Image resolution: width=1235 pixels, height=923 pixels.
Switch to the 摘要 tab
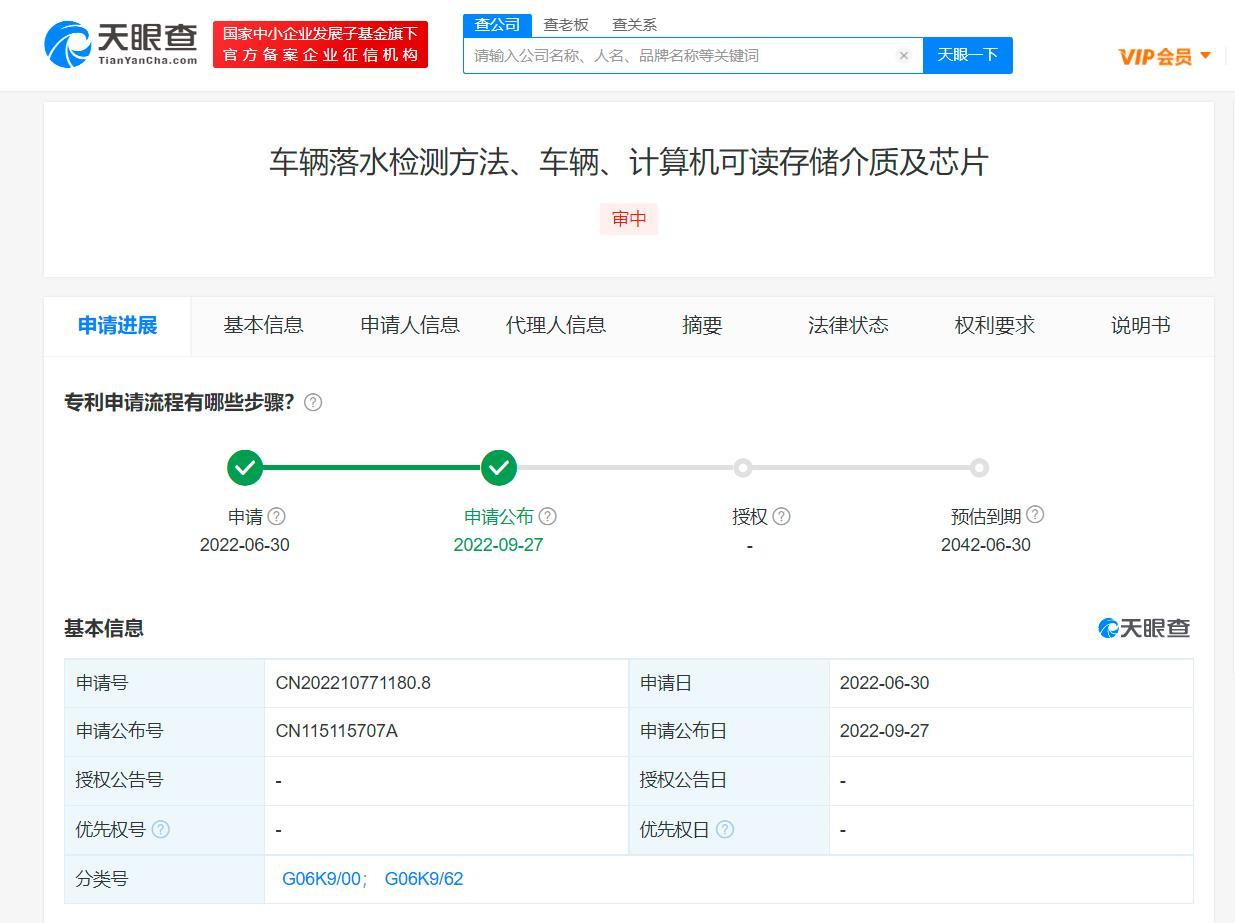(702, 325)
